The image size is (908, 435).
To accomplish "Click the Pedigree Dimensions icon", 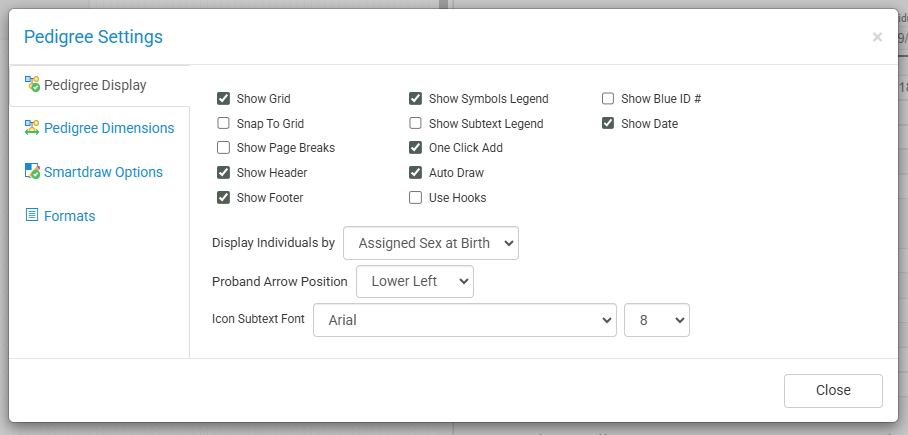I will coord(32,128).
